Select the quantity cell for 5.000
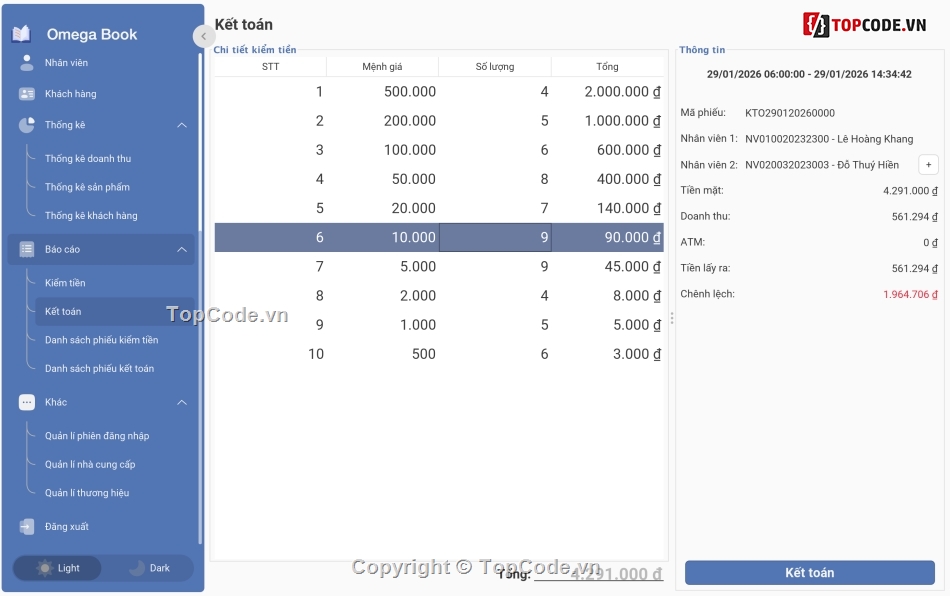The image size is (950, 596). click(495, 266)
